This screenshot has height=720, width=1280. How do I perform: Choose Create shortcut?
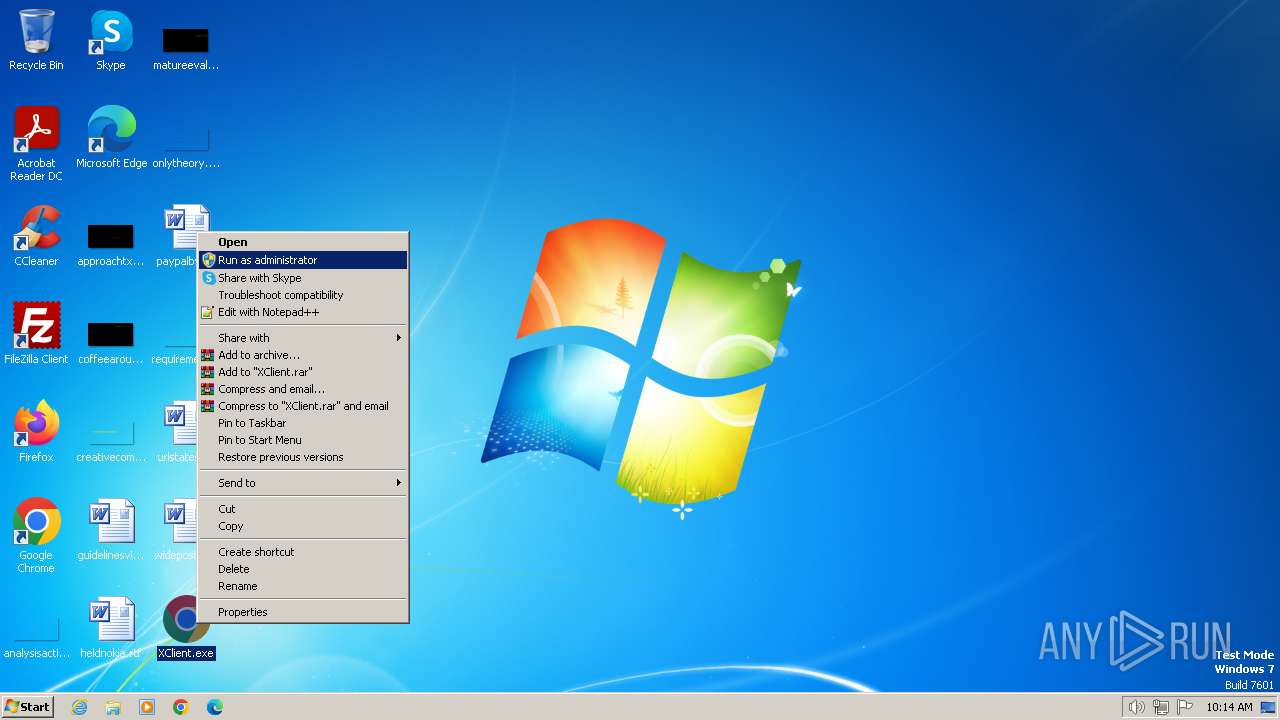303,552
